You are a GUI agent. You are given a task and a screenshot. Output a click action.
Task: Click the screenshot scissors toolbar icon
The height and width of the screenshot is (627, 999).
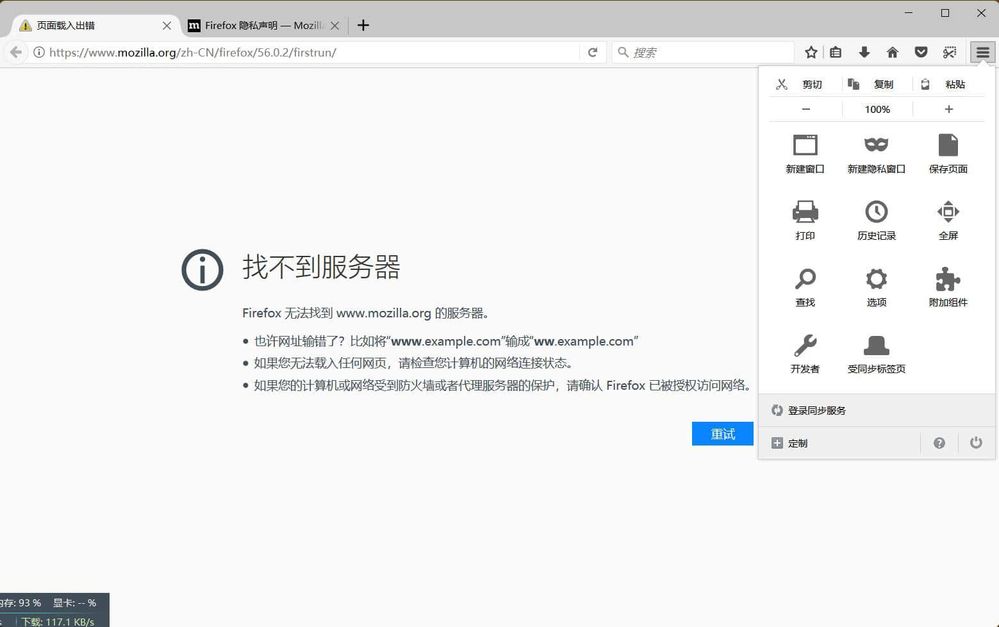tap(949, 52)
